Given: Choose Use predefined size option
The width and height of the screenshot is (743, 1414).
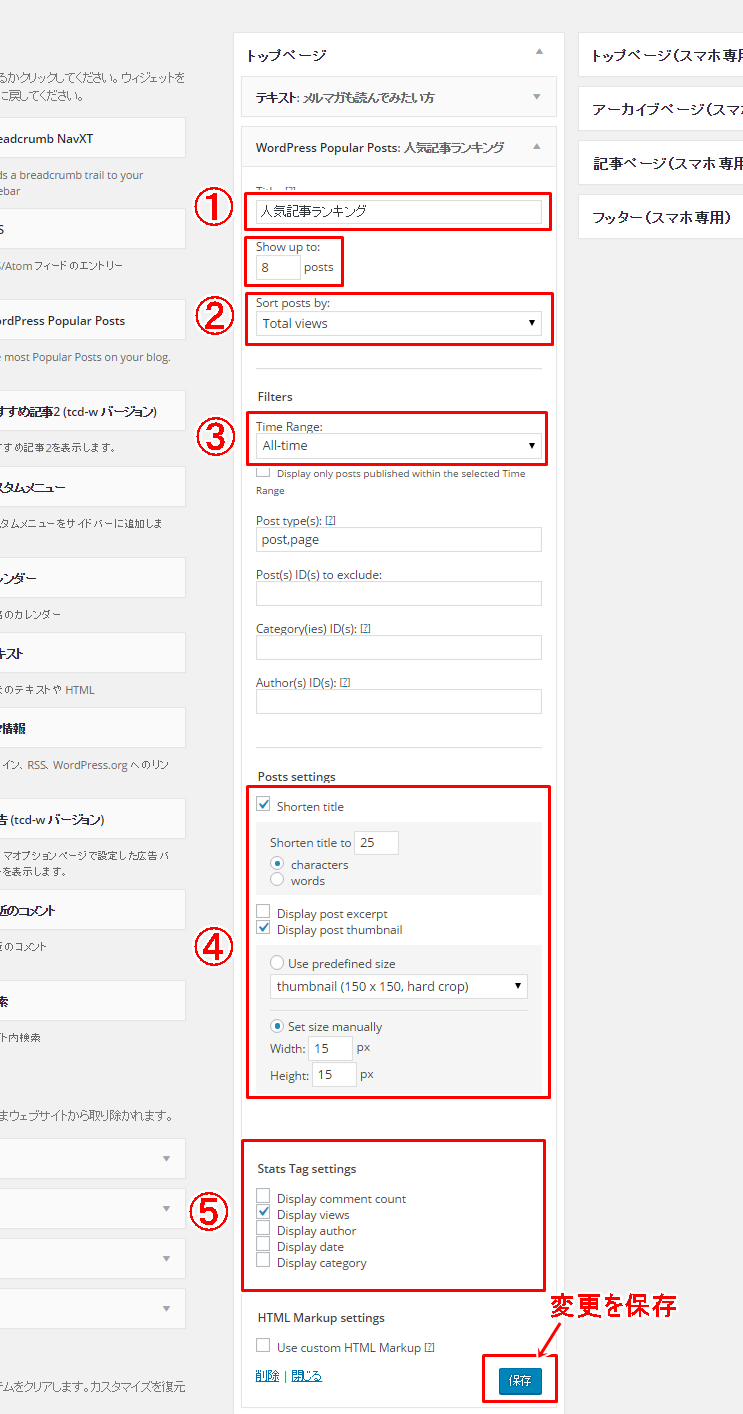Looking at the screenshot, I should coord(277,963).
